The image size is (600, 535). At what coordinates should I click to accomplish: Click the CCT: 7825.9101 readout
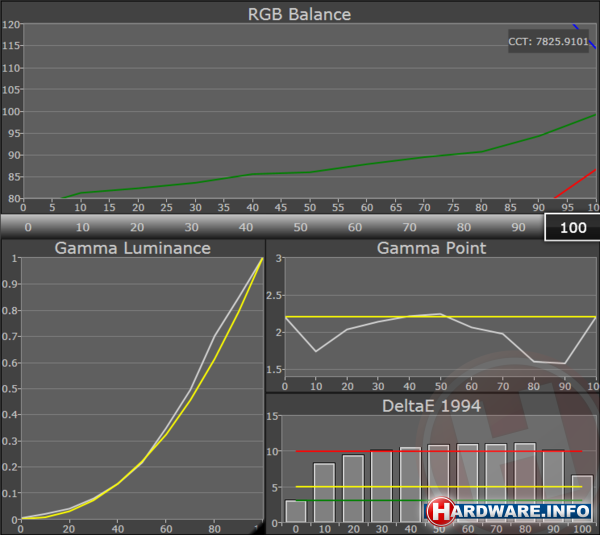click(x=548, y=41)
